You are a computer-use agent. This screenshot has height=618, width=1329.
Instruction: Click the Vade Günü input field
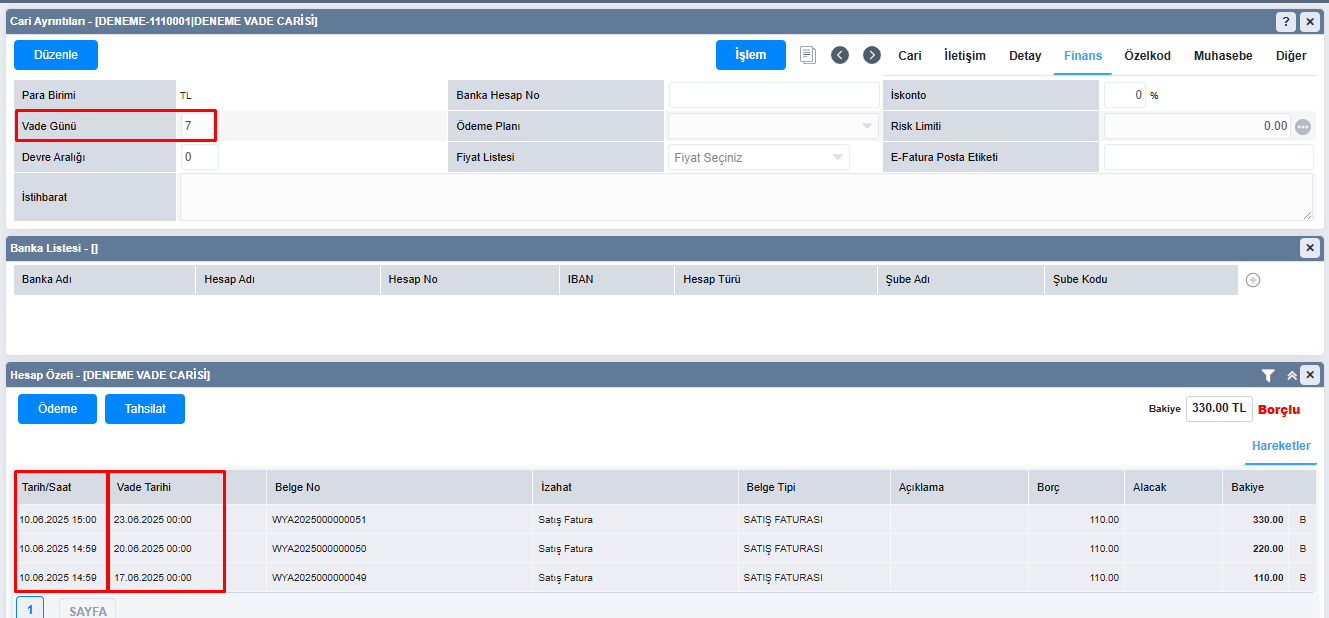click(x=198, y=126)
